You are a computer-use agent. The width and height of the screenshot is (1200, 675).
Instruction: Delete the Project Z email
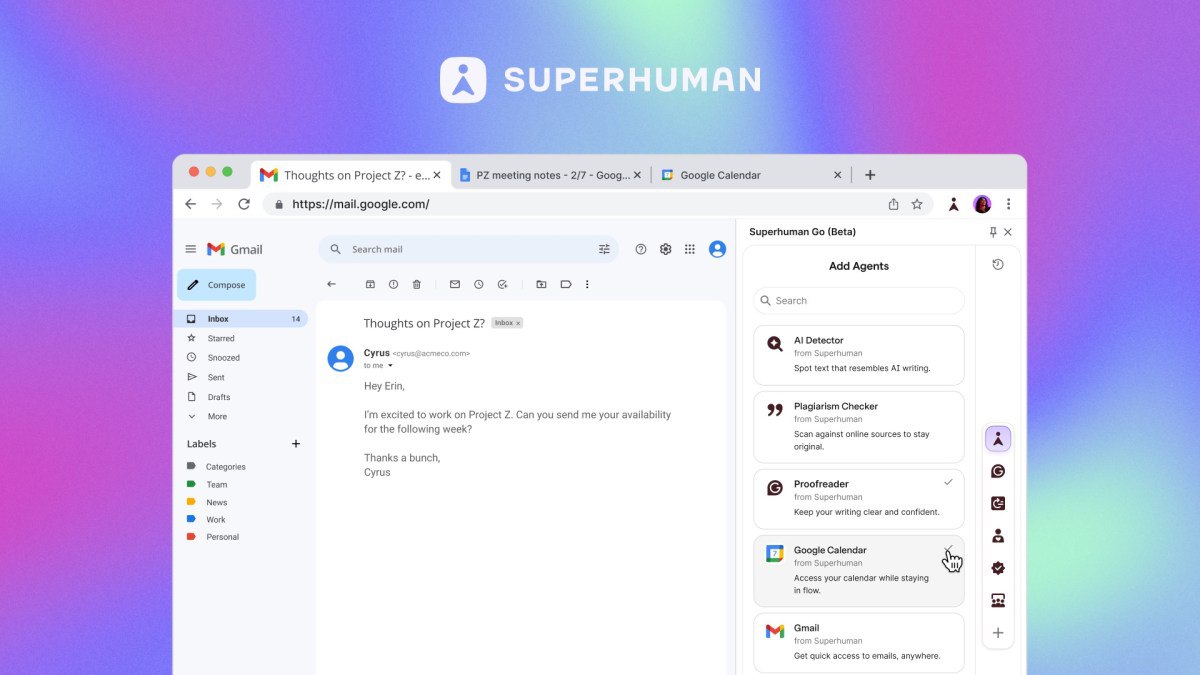[x=417, y=284]
